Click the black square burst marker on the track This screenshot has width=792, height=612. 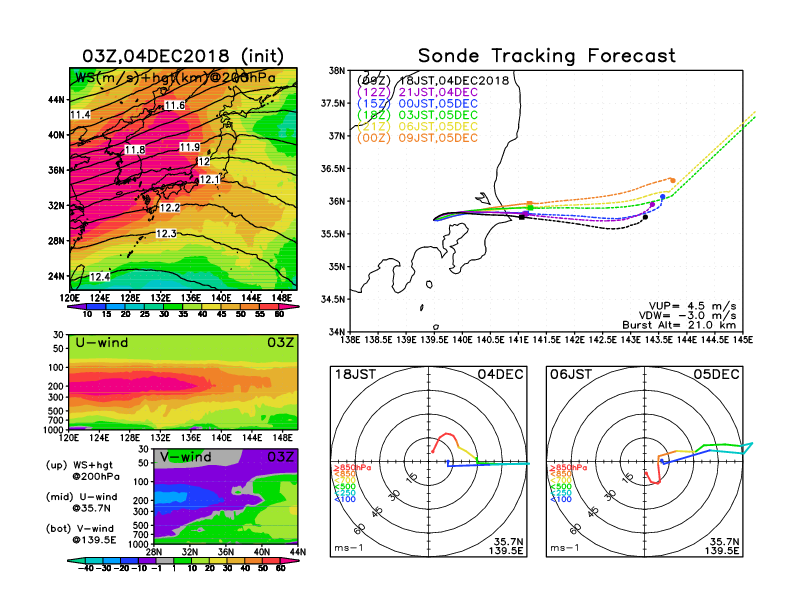tap(522, 217)
